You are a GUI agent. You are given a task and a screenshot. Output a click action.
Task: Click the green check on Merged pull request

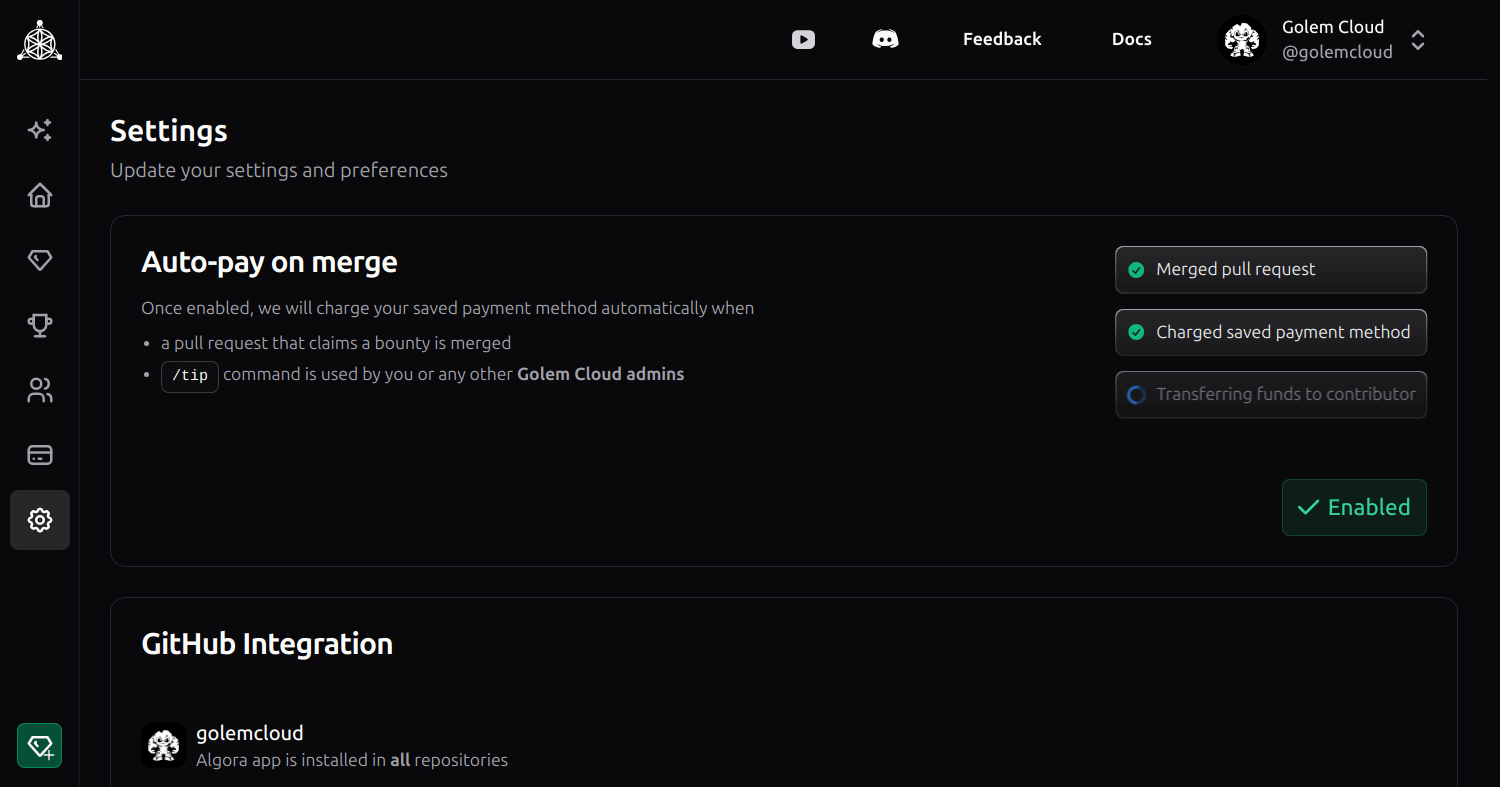[1136, 270]
